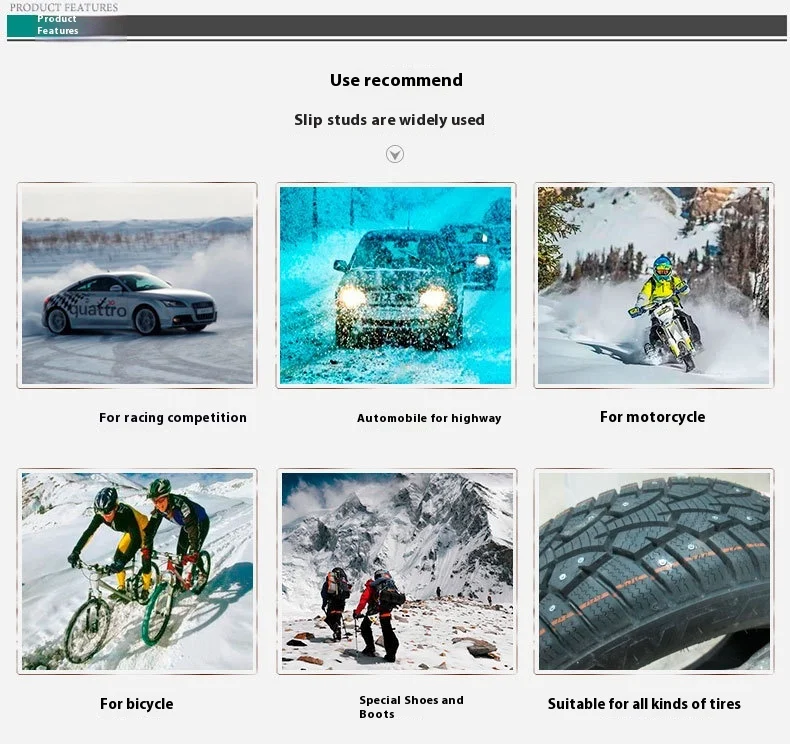The width and height of the screenshot is (790, 744).
Task: Click the 'For motorcycle' caption
Action: [652, 417]
